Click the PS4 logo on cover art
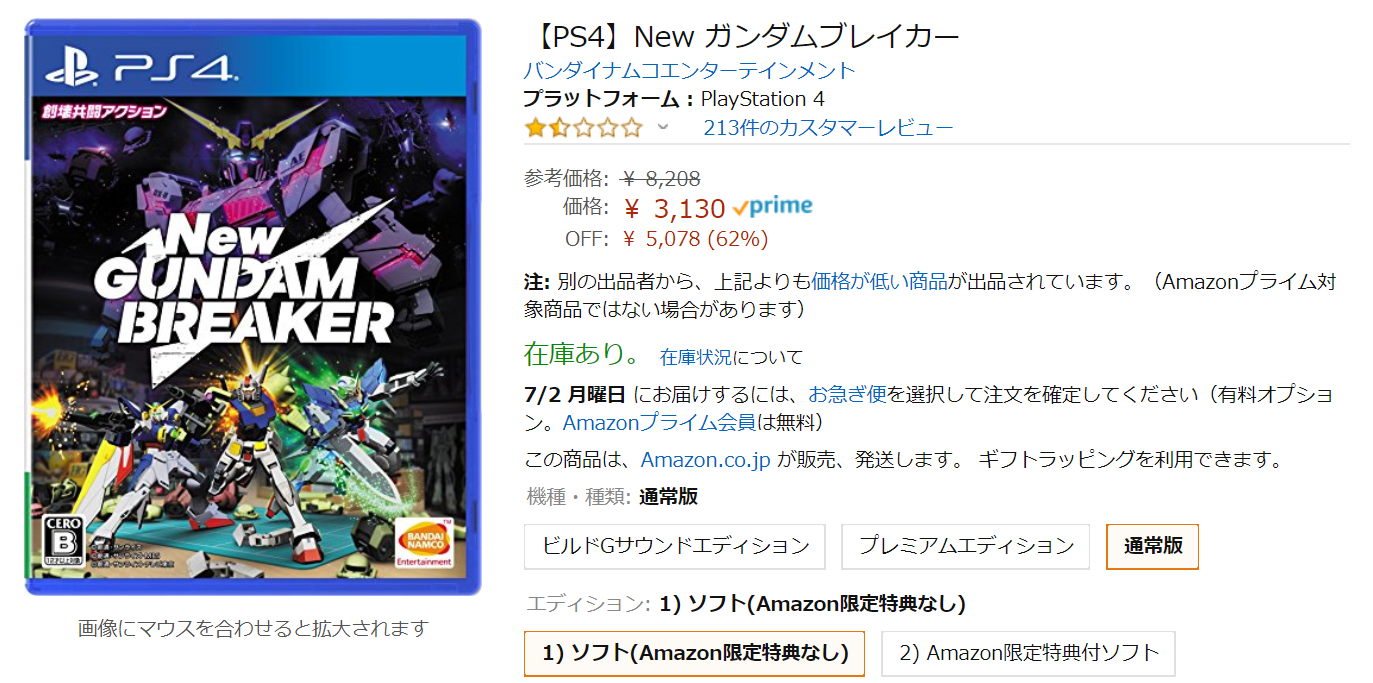This screenshot has height=683, width=1373. (139, 69)
